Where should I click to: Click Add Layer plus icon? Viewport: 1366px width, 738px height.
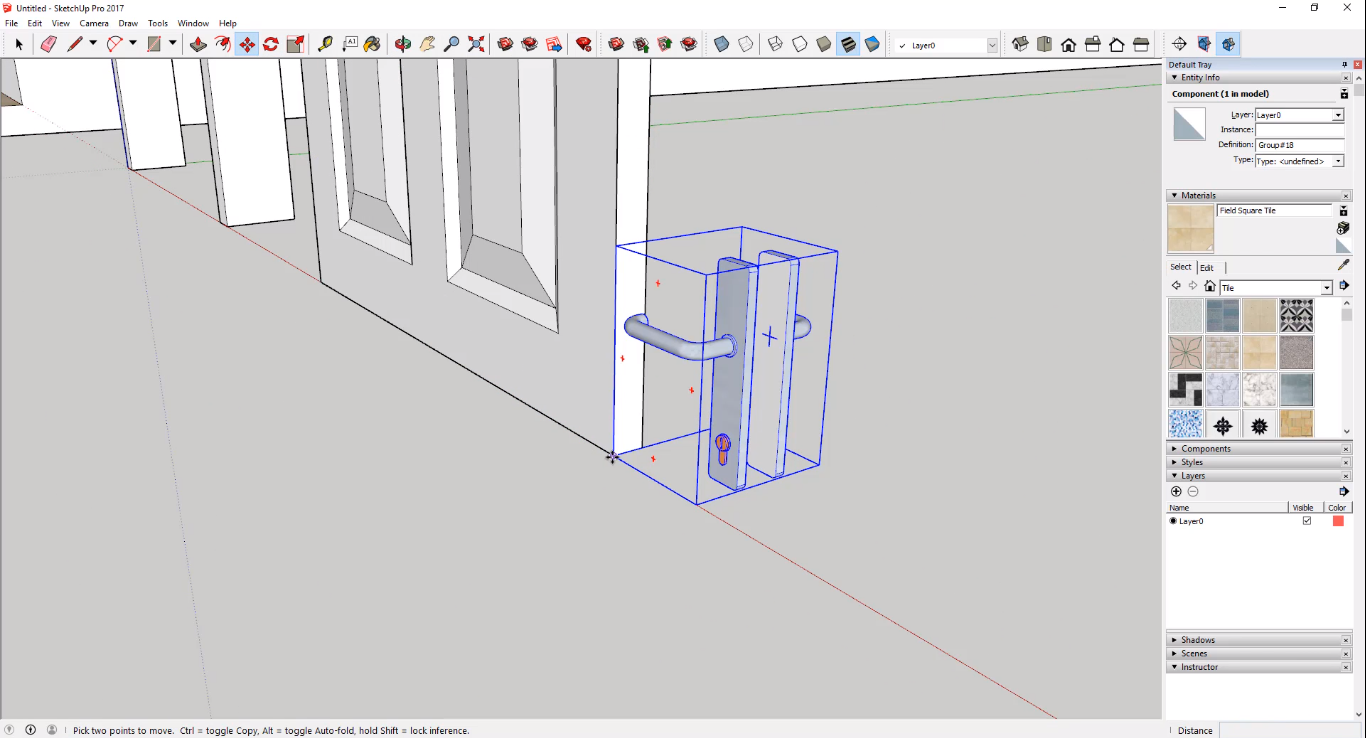(x=1176, y=491)
